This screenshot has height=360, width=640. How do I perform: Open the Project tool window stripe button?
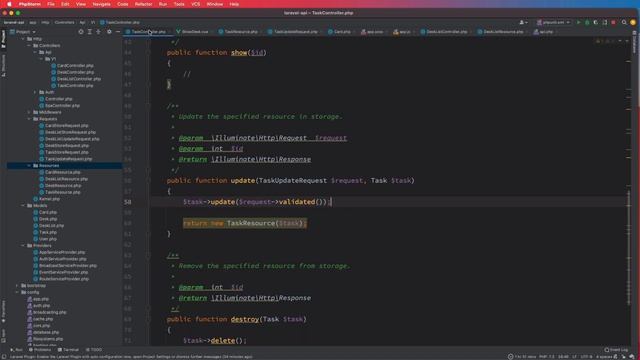[x=3, y=39]
